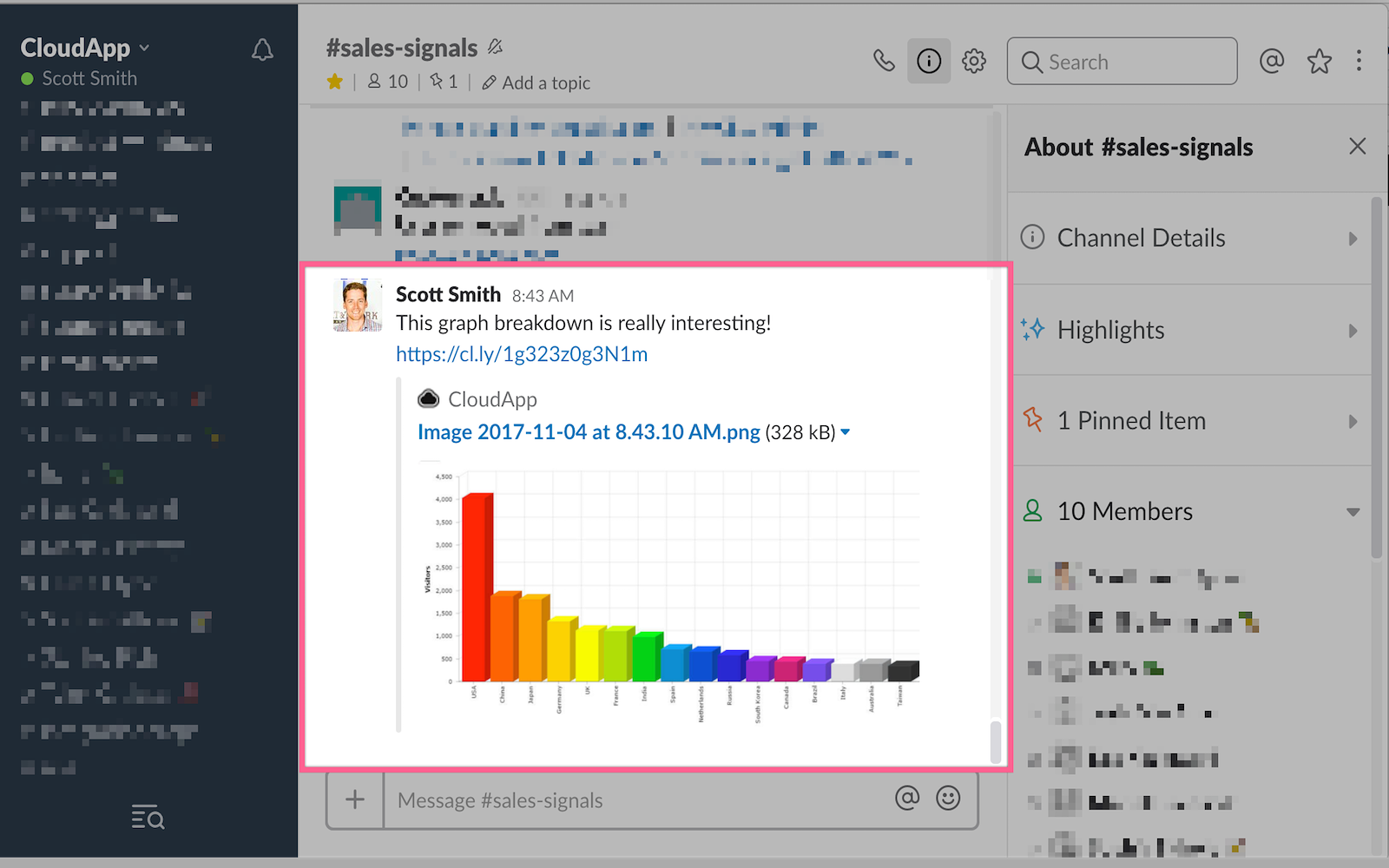Expand the Channel Details section

(x=1191, y=238)
